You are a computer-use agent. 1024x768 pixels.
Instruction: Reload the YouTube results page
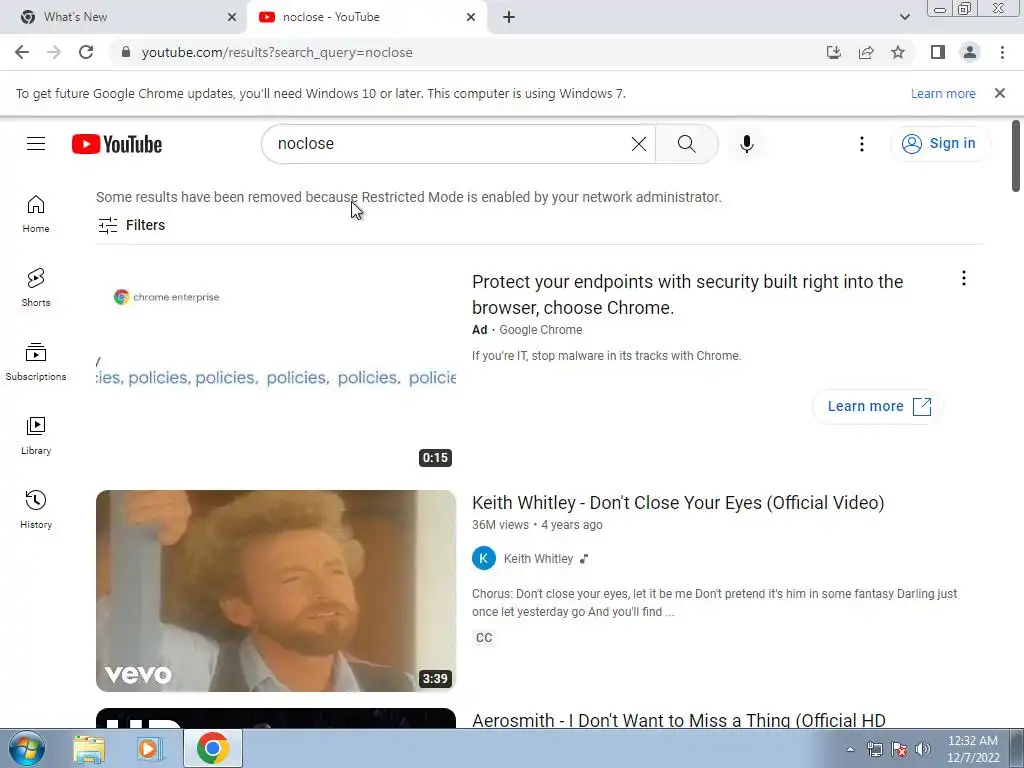pos(86,52)
